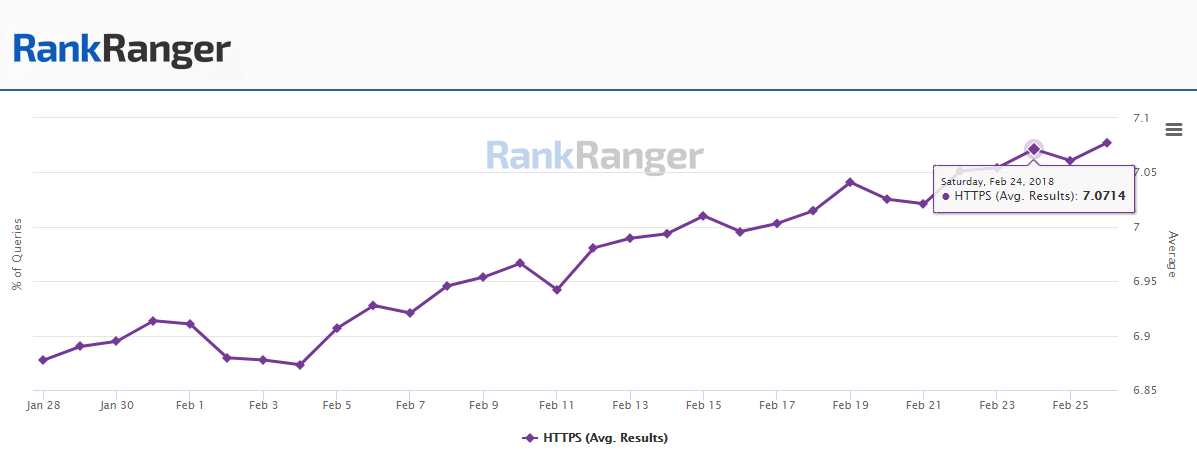This screenshot has width=1197, height=462.
Task: Click the last data point for Feb 26
Action: click(x=1107, y=143)
